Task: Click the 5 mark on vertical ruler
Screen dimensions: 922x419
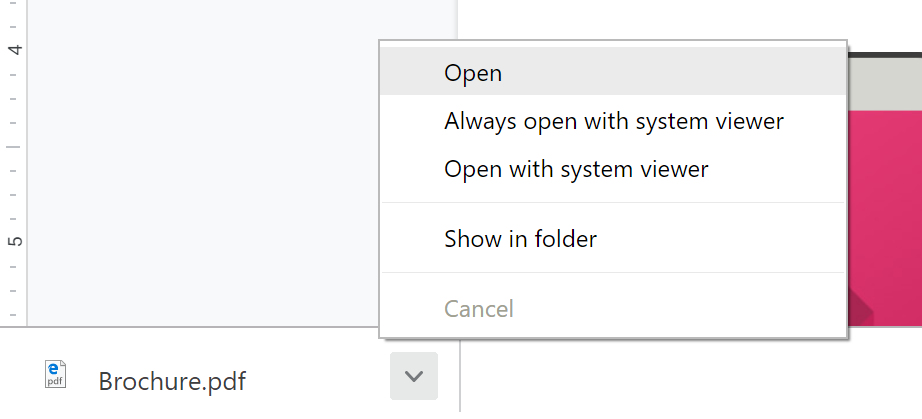Action: [14, 241]
